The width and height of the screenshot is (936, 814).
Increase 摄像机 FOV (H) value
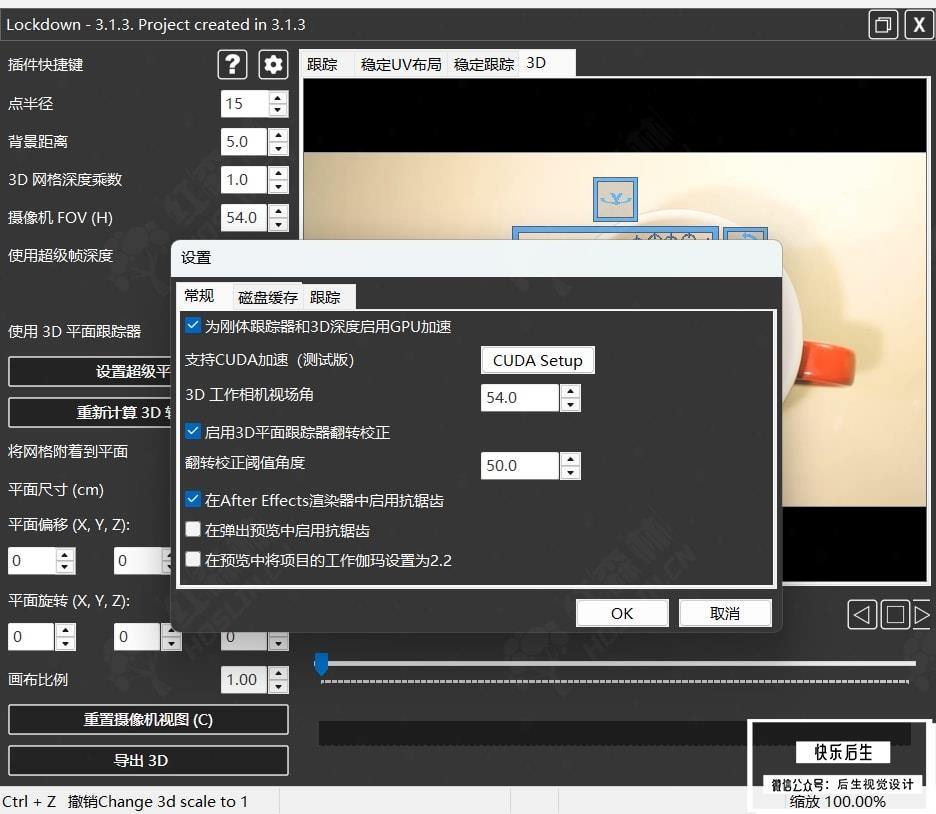coord(278,211)
